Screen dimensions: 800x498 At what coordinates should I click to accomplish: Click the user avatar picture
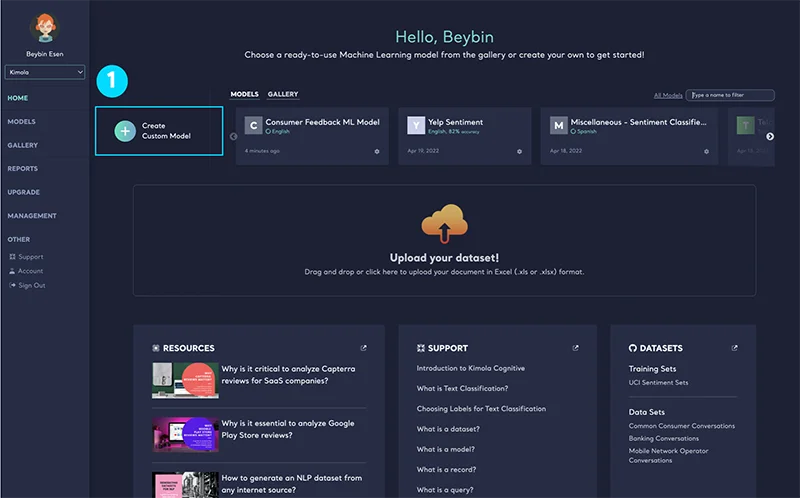44,27
